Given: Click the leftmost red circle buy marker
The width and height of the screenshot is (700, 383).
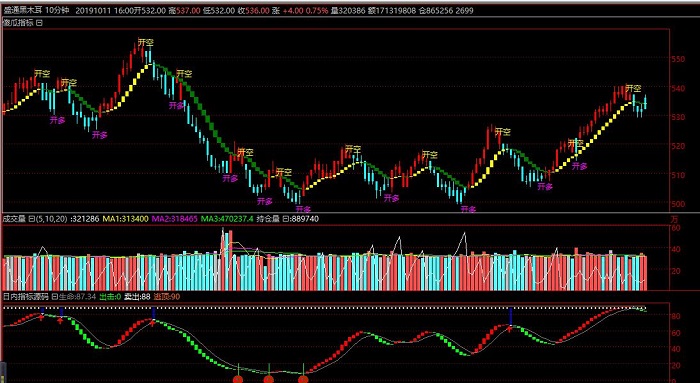Looking at the screenshot, I should [238, 379].
